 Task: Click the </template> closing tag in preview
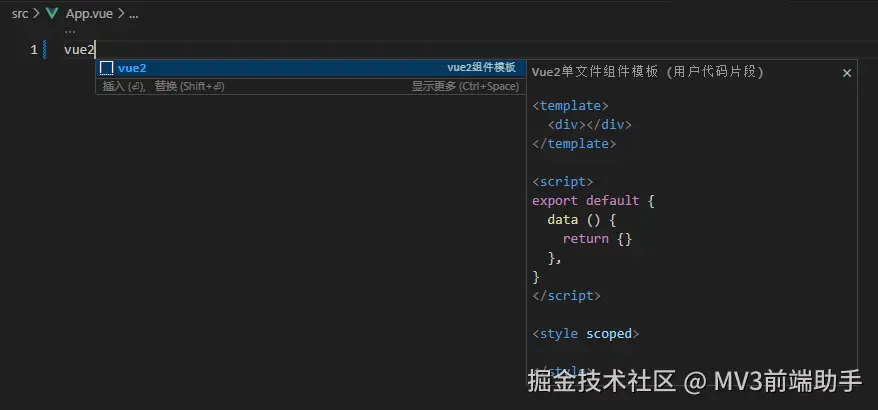pos(574,143)
